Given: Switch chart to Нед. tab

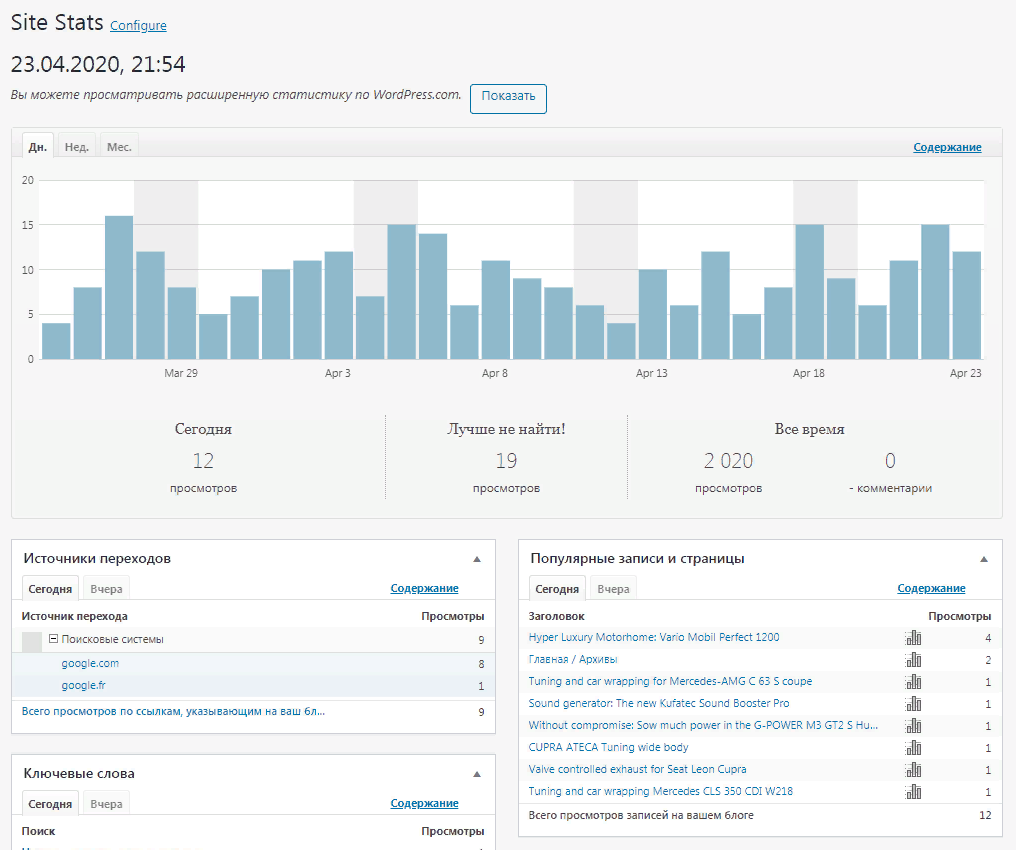Looking at the screenshot, I should click(x=77, y=147).
